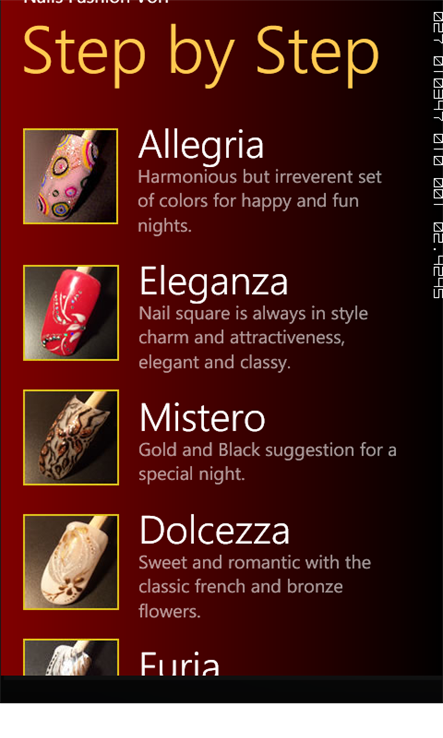The height and width of the screenshot is (738, 443).
Task: Tap the Mistero description about special night
Action: coord(267,462)
